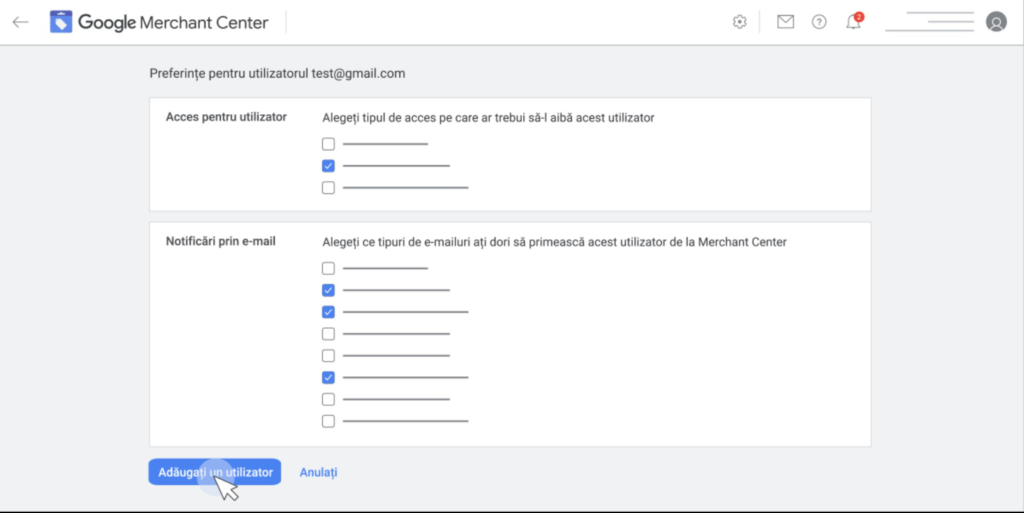Check the seventh email notification checkbox
The width and height of the screenshot is (1024, 513).
pyautogui.click(x=328, y=399)
